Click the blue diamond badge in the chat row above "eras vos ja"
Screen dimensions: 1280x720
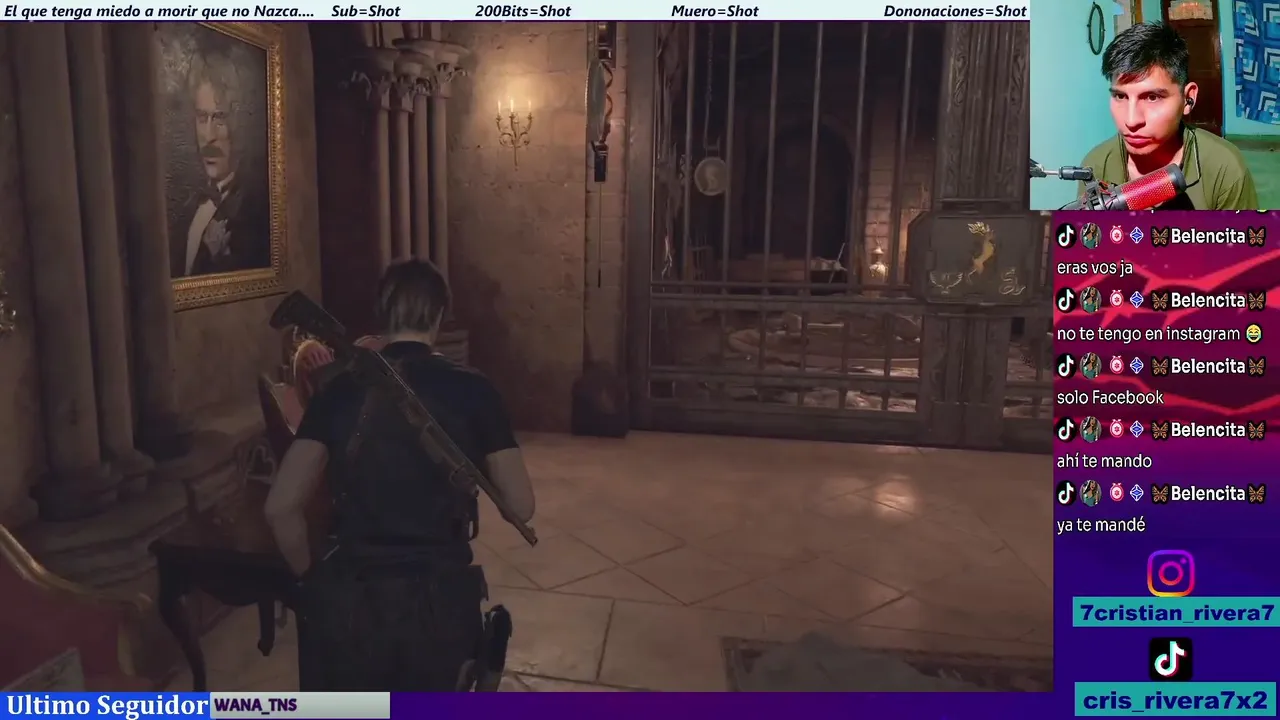pos(1137,236)
